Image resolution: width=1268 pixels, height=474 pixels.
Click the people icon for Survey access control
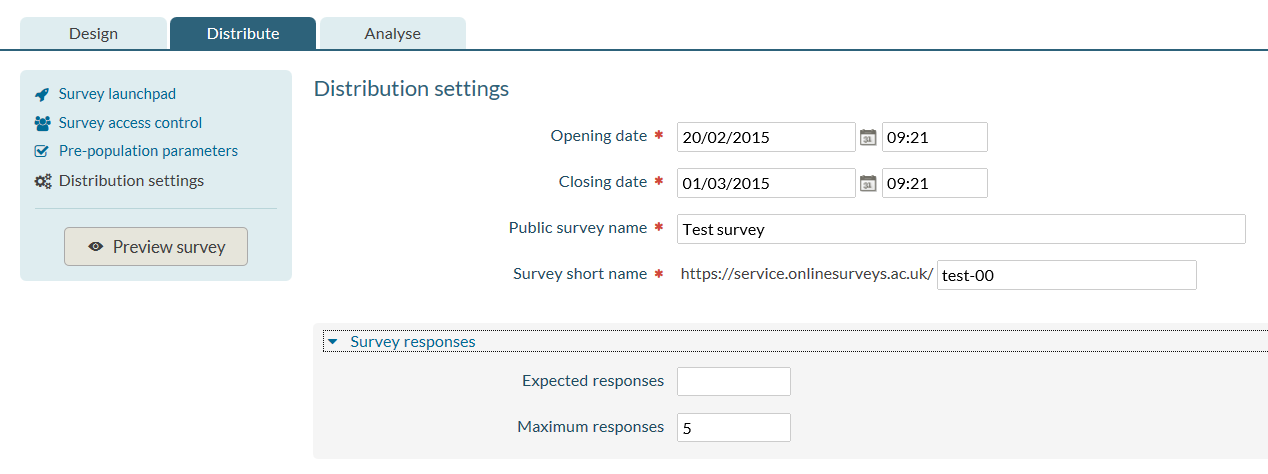click(42, 123)
